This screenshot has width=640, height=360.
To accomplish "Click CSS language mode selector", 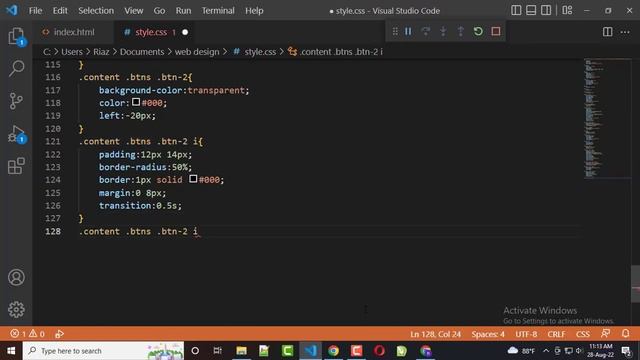I will pyautogui.click(x=583, y=334).
